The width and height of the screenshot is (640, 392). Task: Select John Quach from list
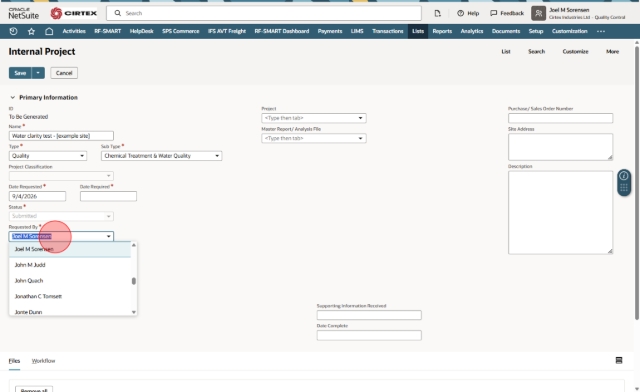[x=70, y=281]
